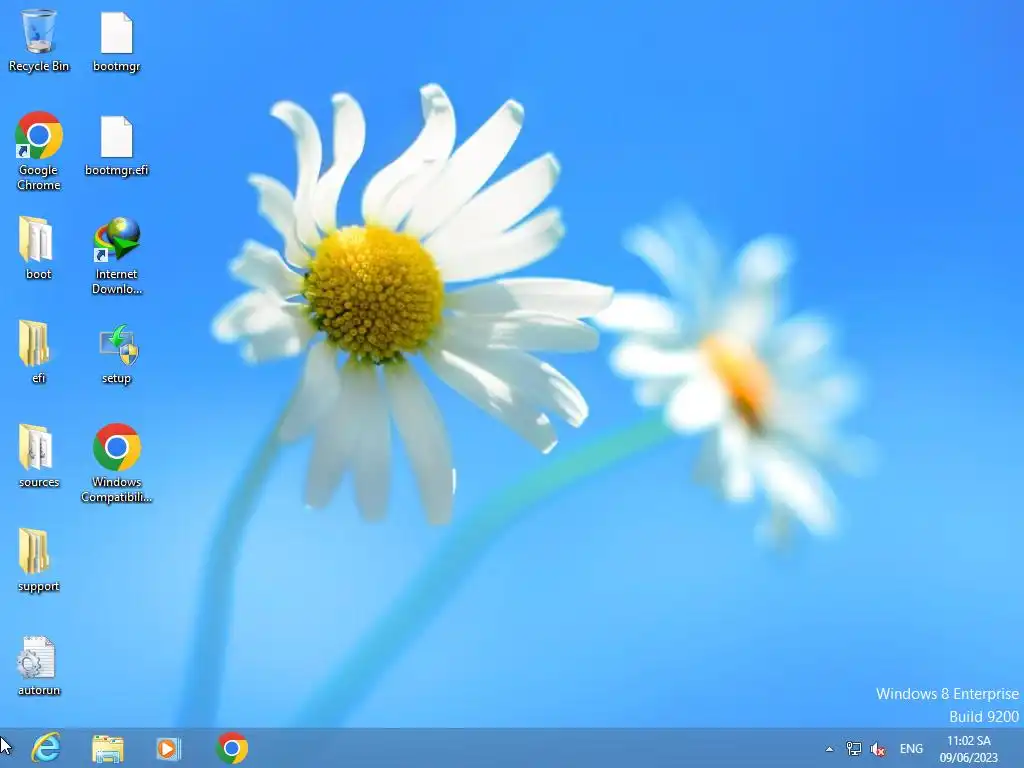Click the "Recycle Bin" label text
The width and height of the screenshot is (1024, 768).
coord(39,66)
